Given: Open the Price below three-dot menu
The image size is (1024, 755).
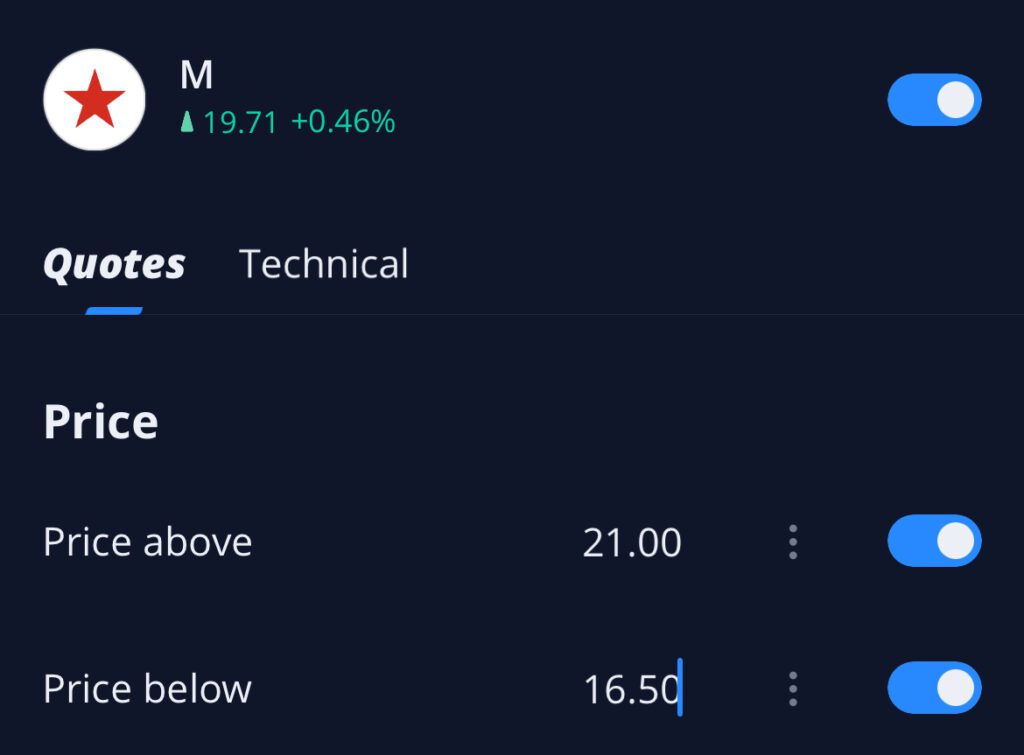Looking at the screenshot, I should pyautogui.click(x=793, y=689).
